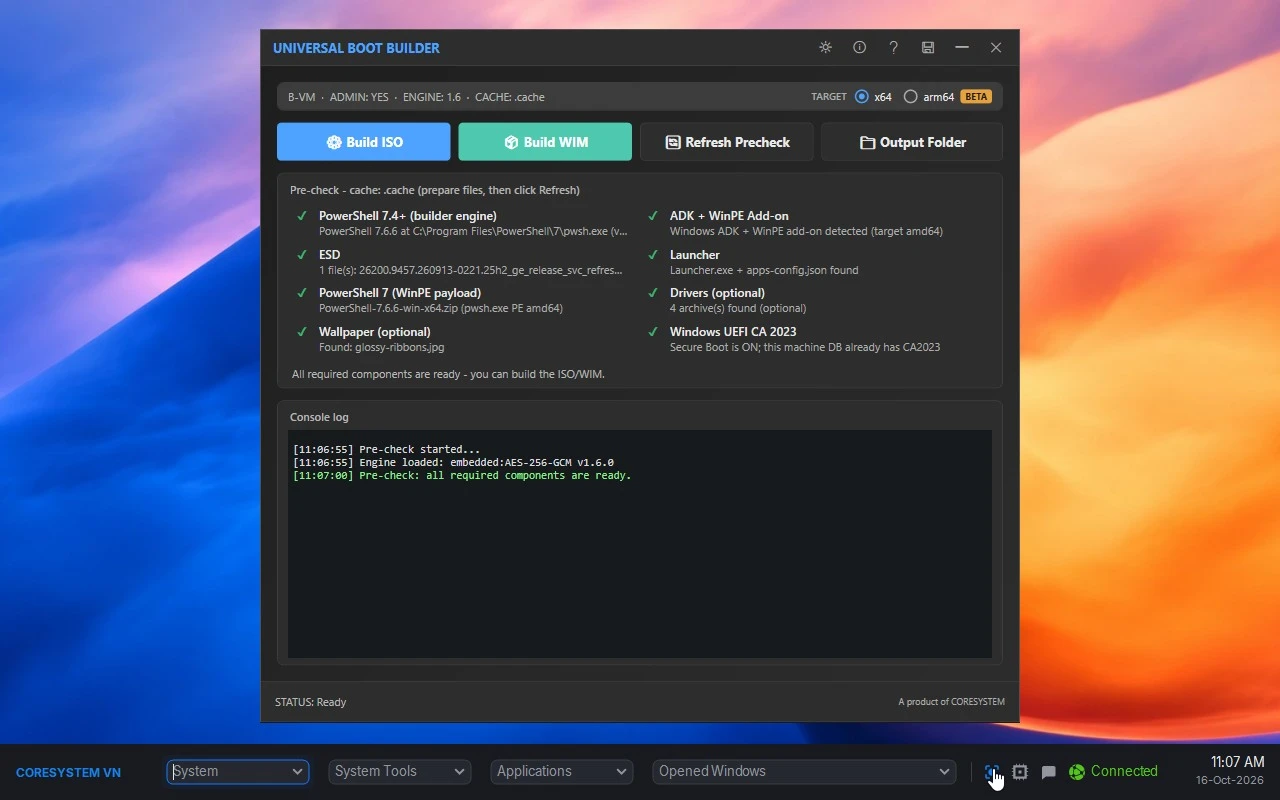Screen dimensions: 1280x800
Task: Select the arm64 target radio button
Action: pos(910,97)
